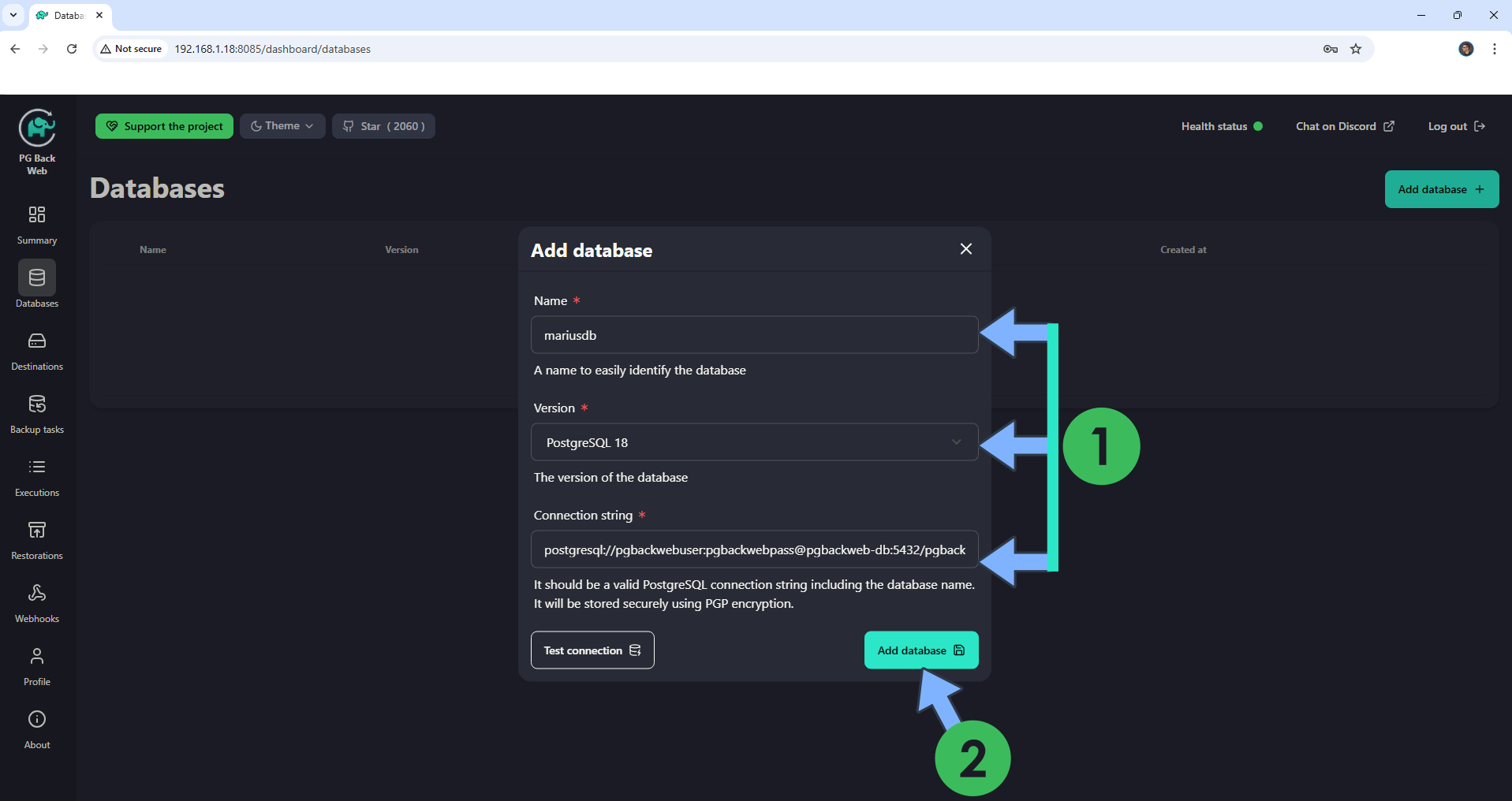Open the PostgreSQL 18 version dropdown
The height and width of the screenshot is (801, 1512).
pos(754,442)
